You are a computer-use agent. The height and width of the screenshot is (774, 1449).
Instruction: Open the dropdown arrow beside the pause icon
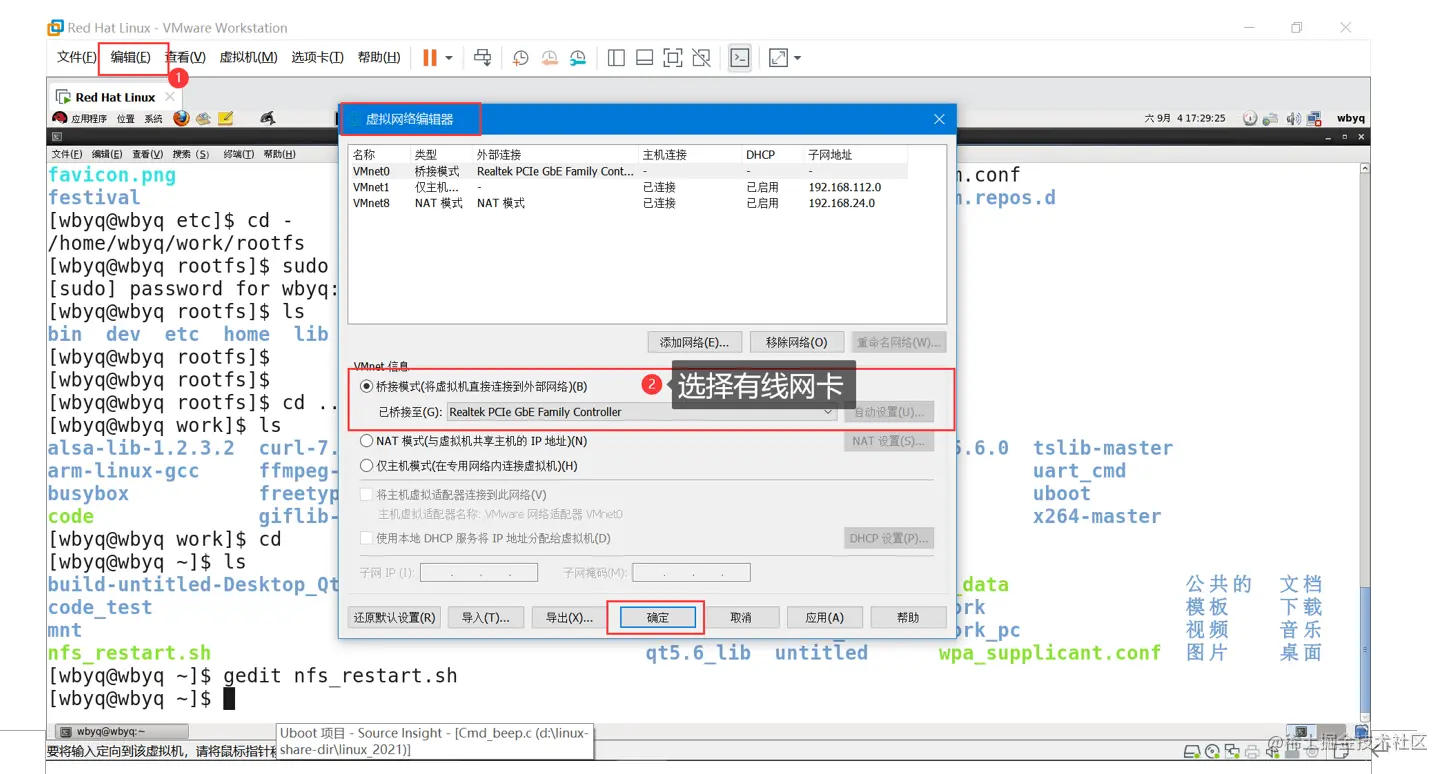coord(449,58)
